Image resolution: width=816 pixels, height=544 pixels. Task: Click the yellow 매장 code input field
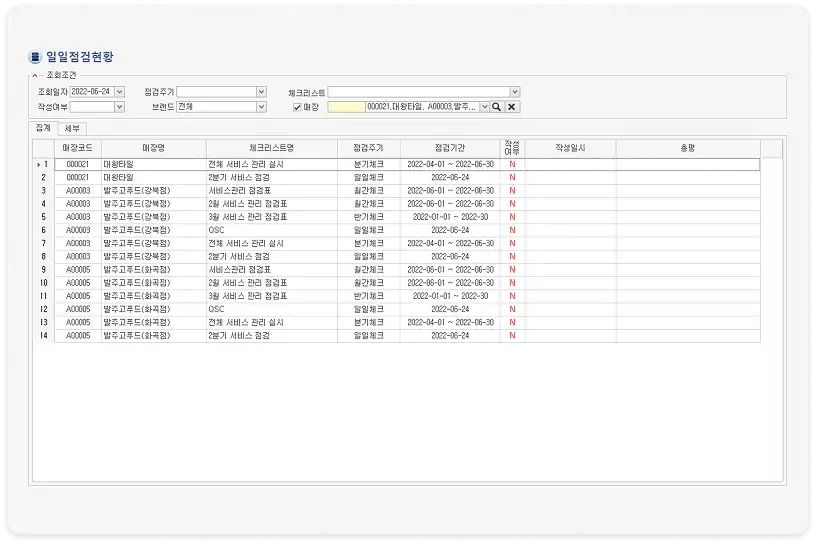point(347,107)
